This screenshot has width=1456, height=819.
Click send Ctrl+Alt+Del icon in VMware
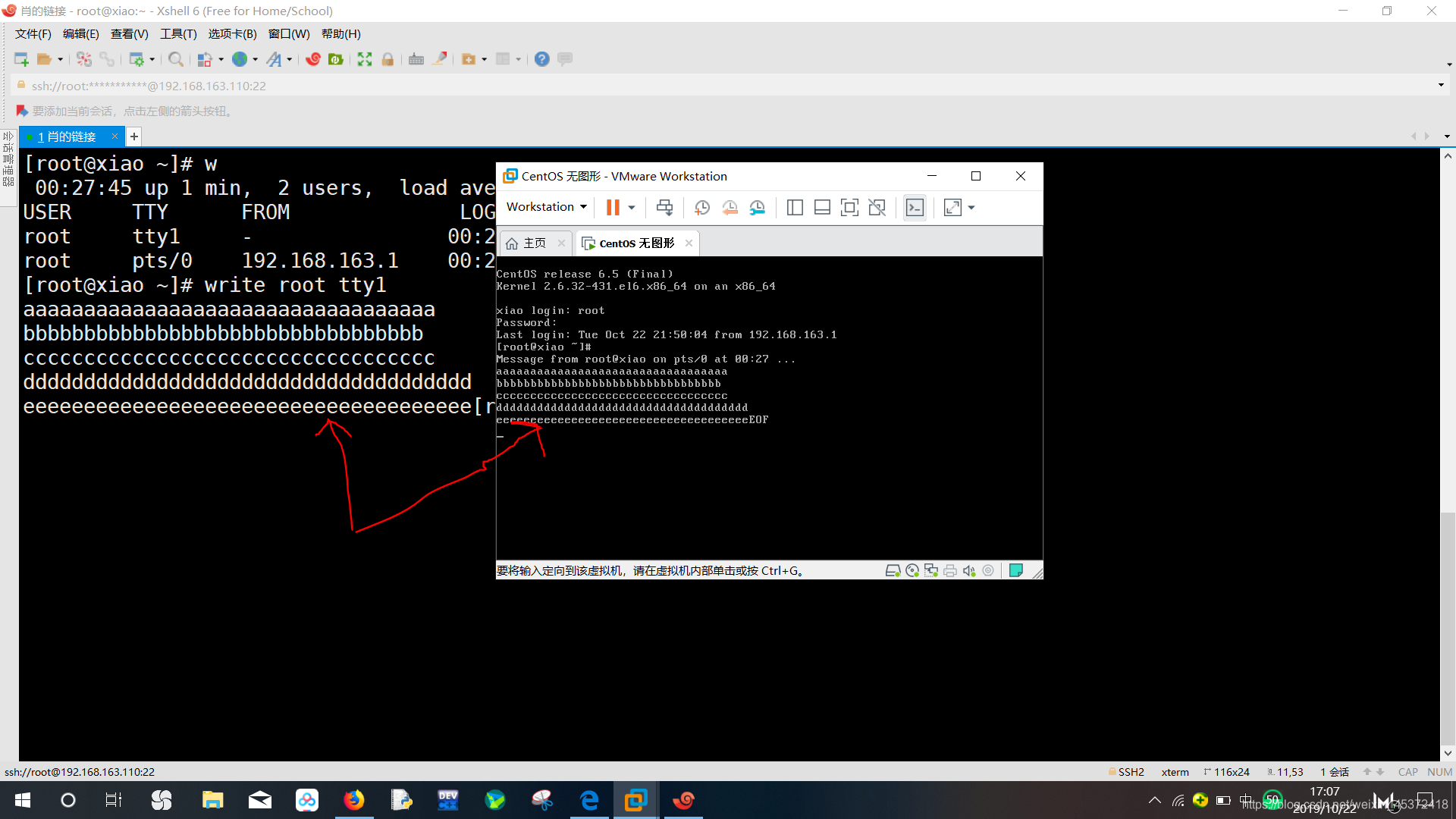(664, 207)
